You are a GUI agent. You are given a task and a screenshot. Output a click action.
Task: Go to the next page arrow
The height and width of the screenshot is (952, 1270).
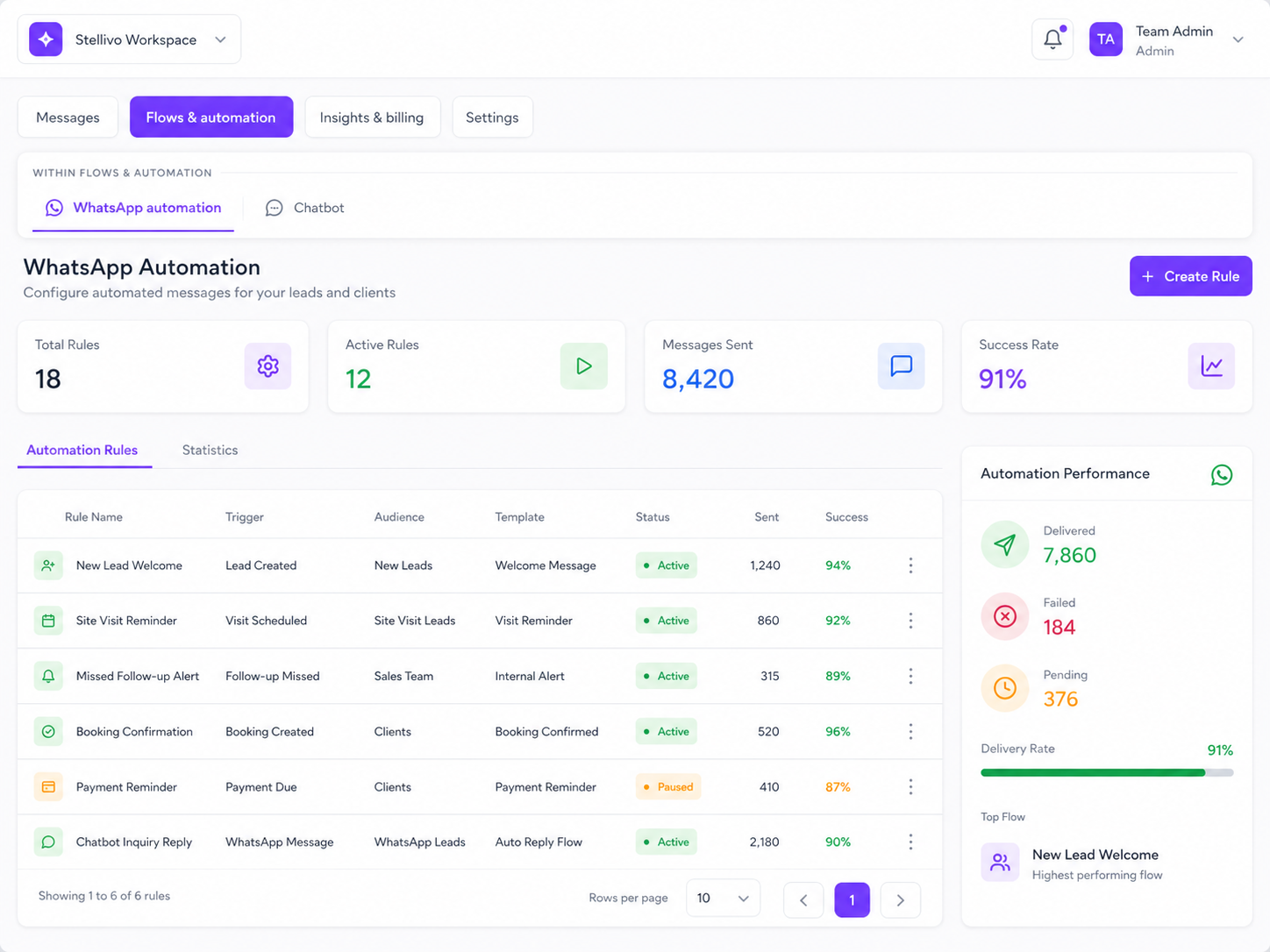coord(900,900)
